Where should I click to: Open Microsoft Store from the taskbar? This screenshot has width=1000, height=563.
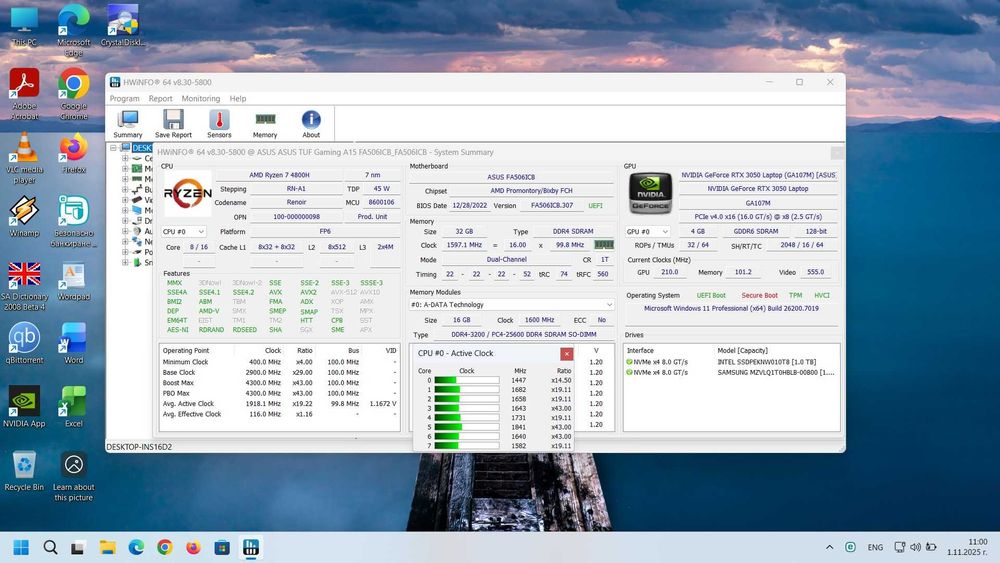[222, 547]
